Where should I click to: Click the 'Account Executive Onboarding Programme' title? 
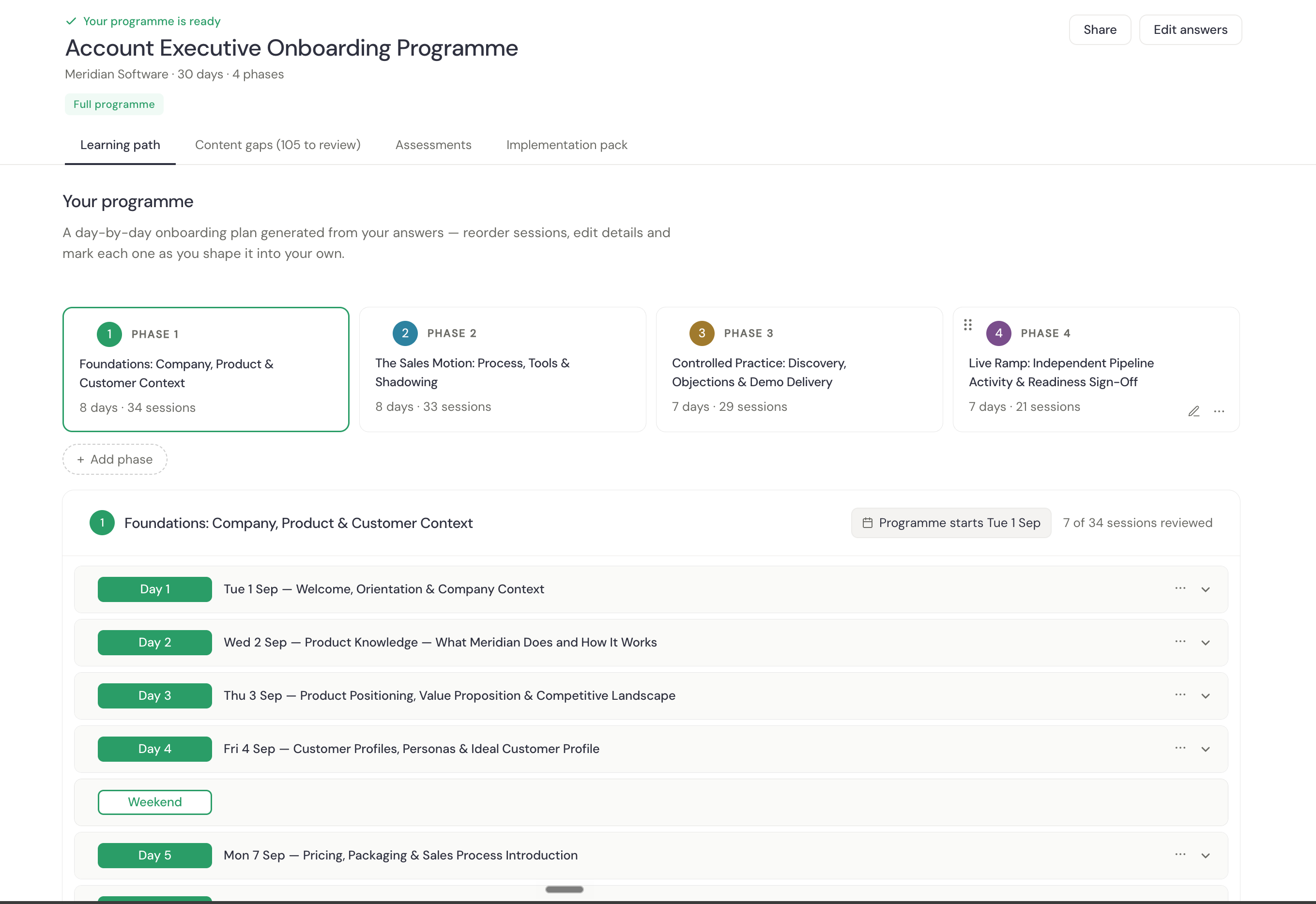click(x=291, y=48)
